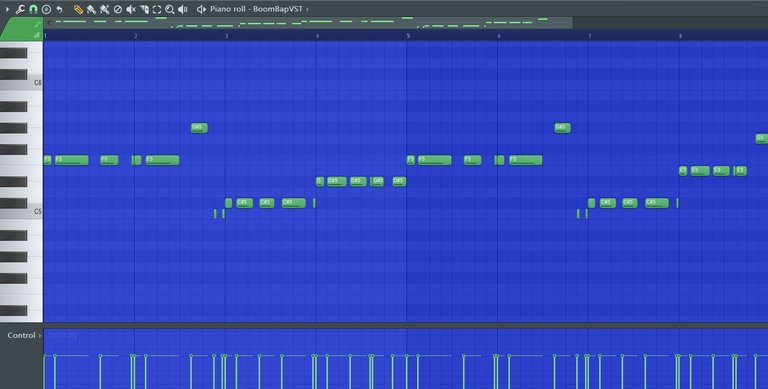The height and width of the screenshot is (389, 768).
Task: Open Piano roll - BoomBapVST channel selector
Action: point(256,9)
